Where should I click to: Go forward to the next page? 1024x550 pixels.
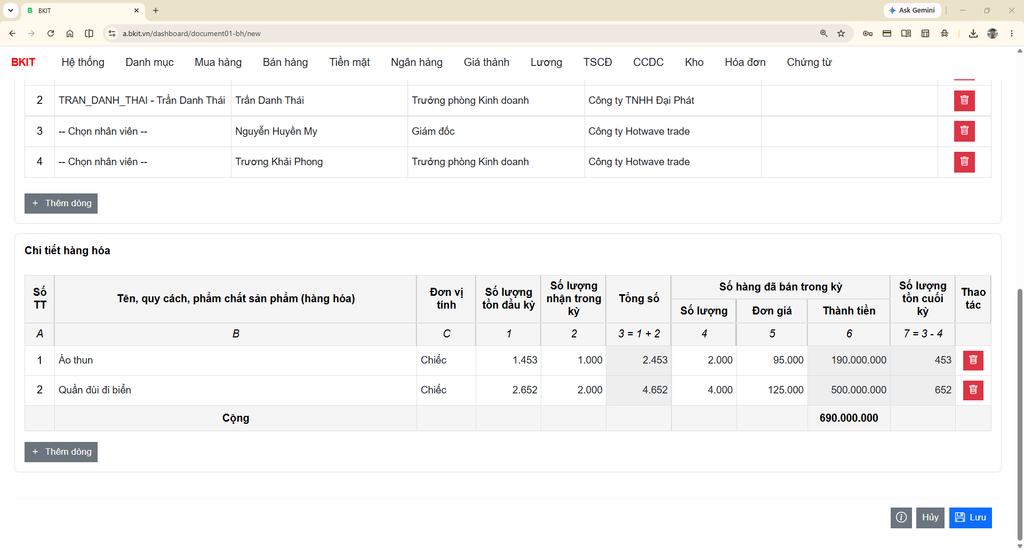click(31, 33)
